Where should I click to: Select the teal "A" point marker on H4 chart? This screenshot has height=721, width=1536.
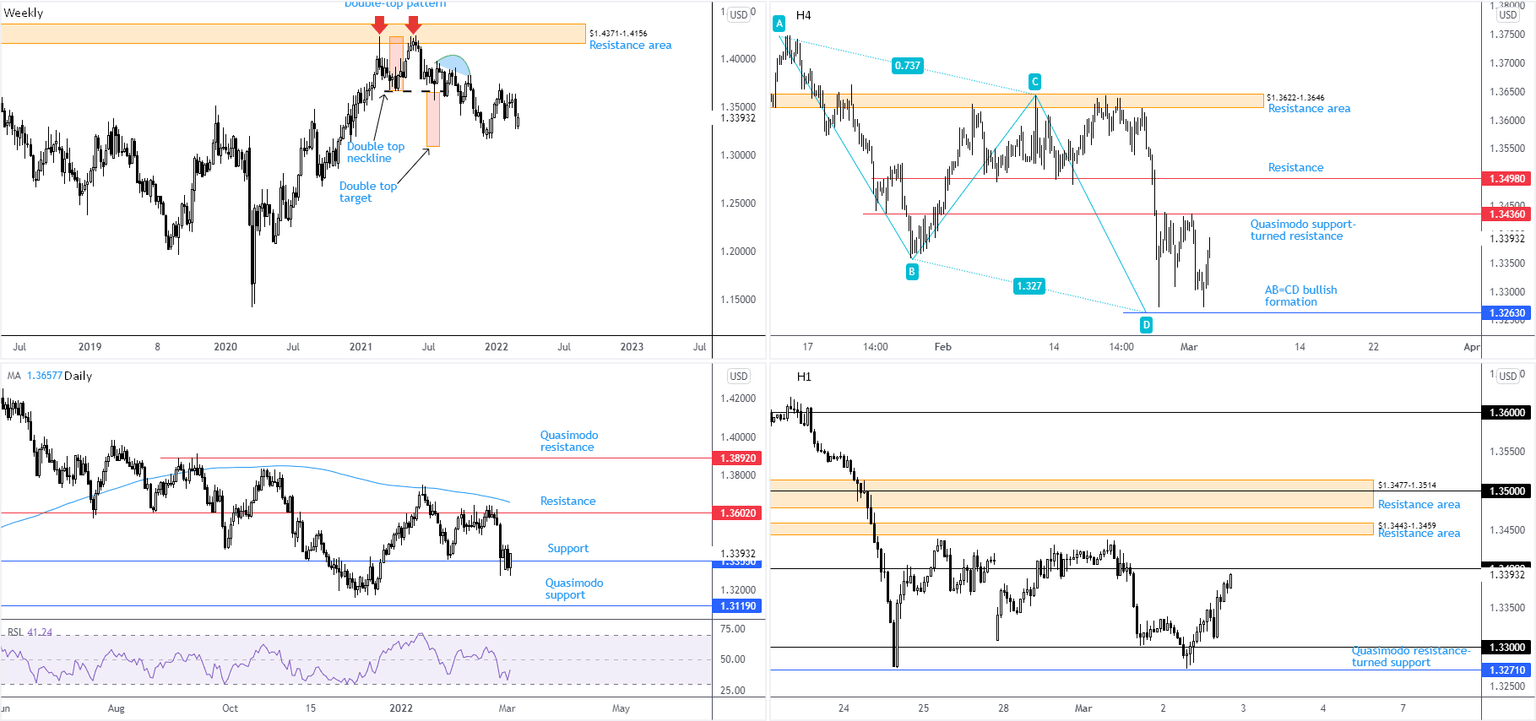(779, 22)
